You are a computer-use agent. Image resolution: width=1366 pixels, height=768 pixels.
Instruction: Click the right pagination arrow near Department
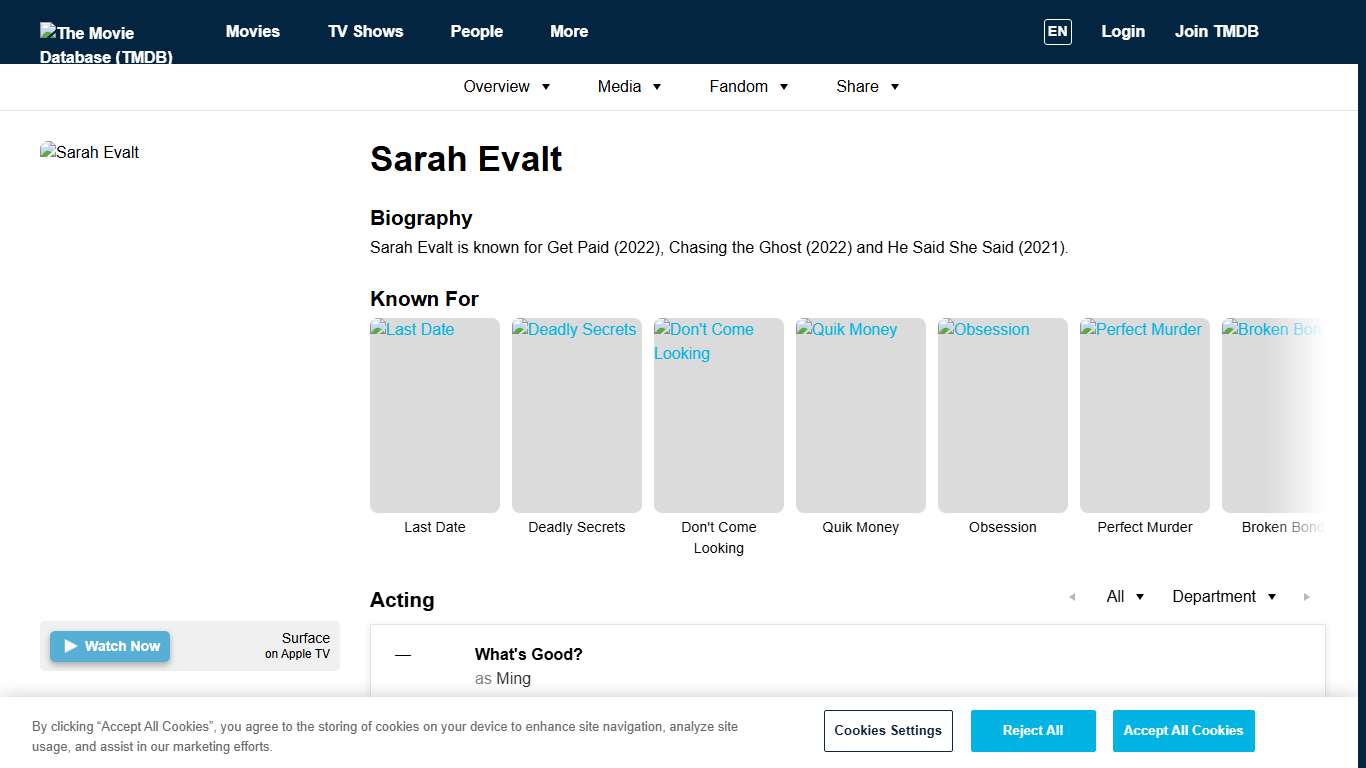click(x=1307, y=597)
